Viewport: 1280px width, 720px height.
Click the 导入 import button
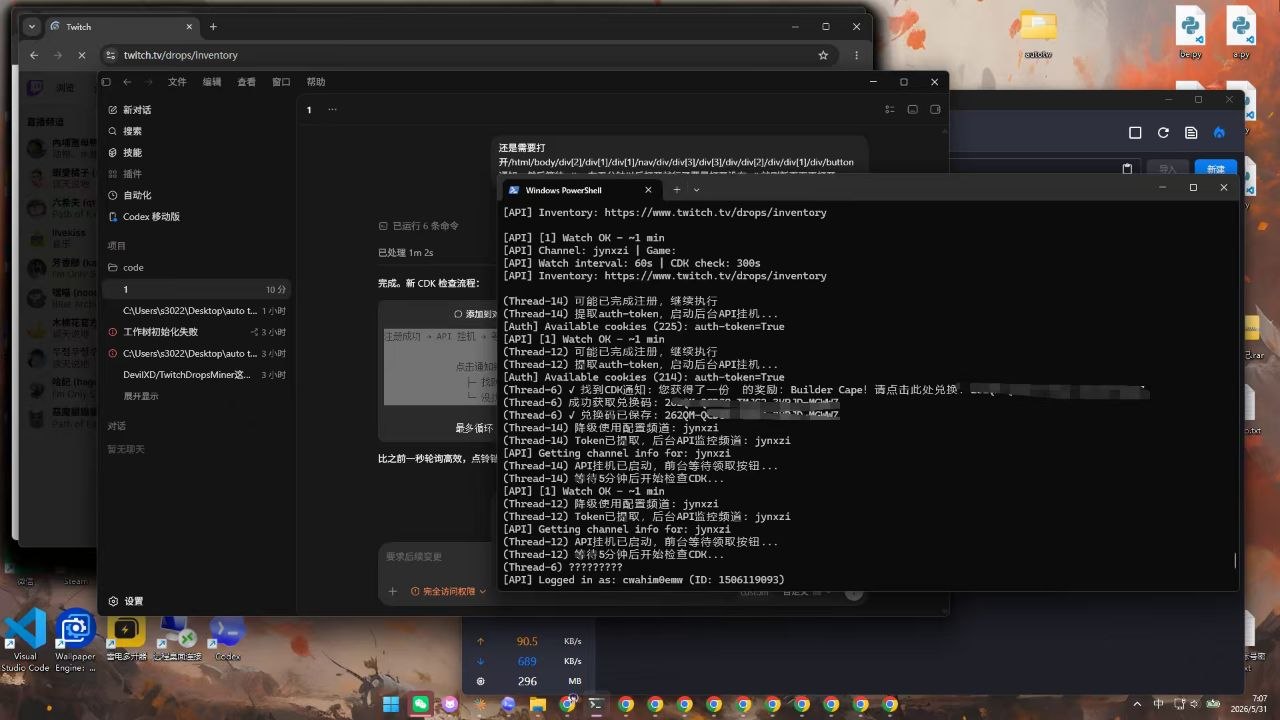(x=1167, y=169)
